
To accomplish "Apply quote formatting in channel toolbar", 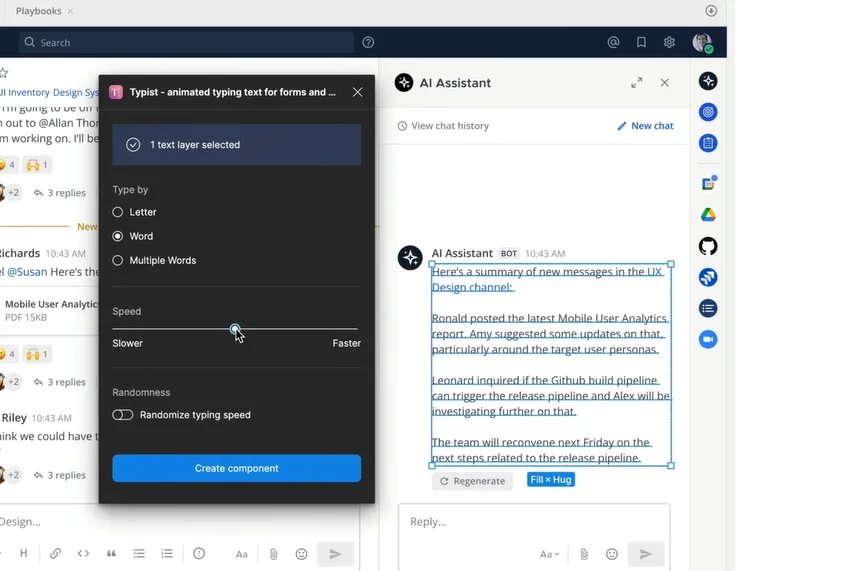I will pyautogui.click(x=111, y=553).
